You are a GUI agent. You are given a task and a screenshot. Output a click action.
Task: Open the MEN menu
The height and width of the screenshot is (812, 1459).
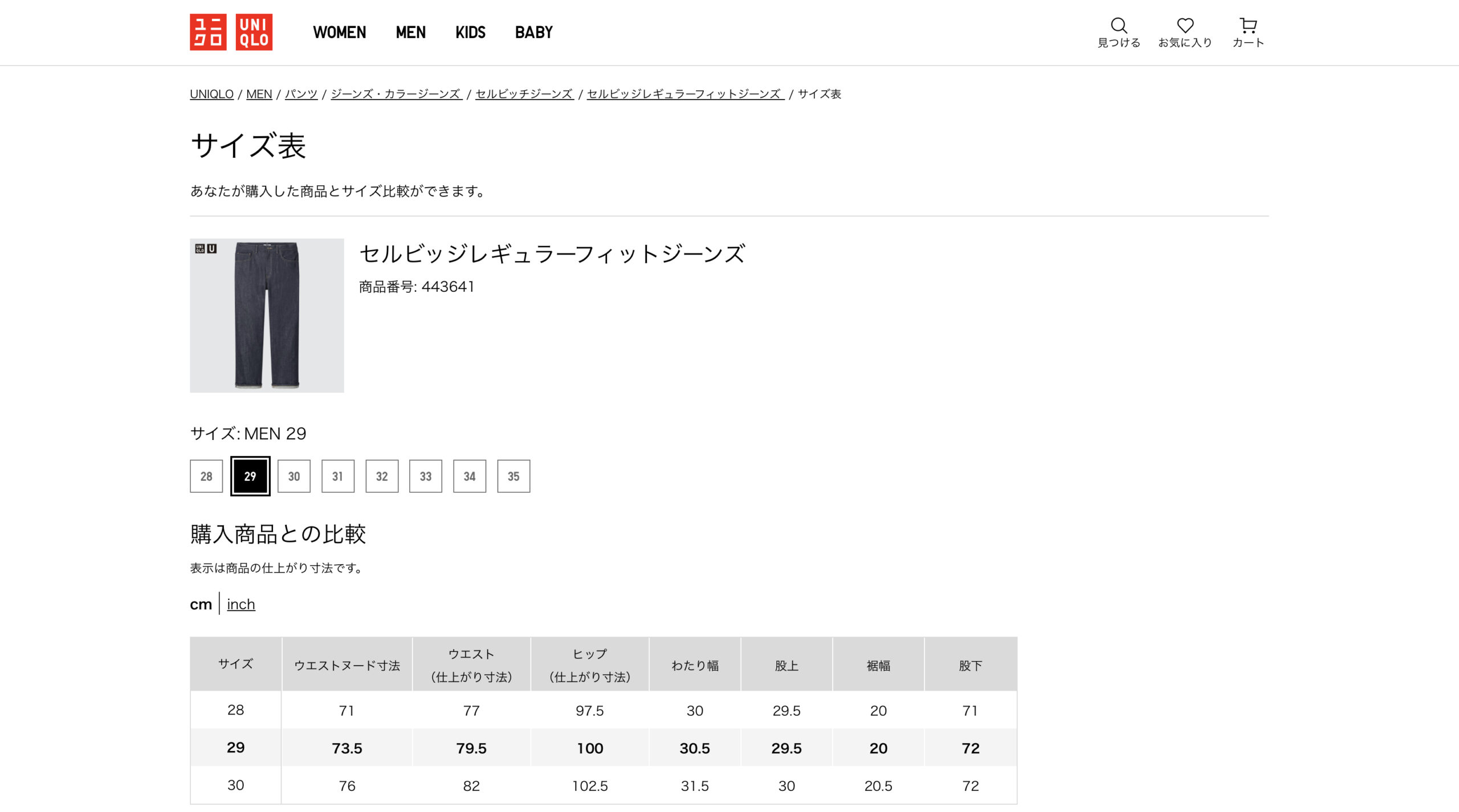tap(410, 32)
